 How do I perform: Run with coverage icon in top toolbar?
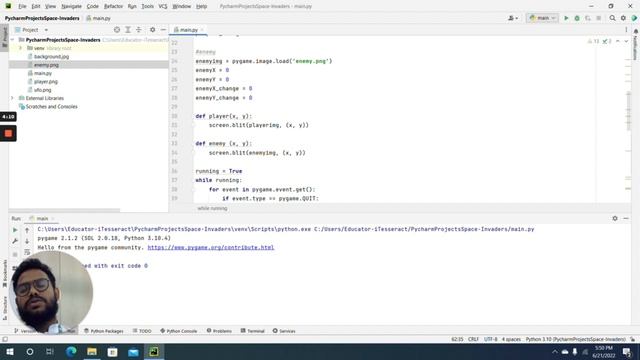click(x=588, y=18)
